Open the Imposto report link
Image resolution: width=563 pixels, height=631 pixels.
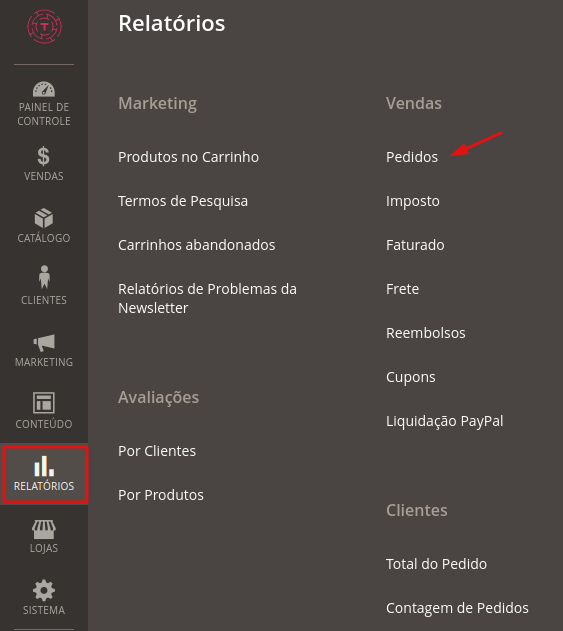(x=412, y=201)
